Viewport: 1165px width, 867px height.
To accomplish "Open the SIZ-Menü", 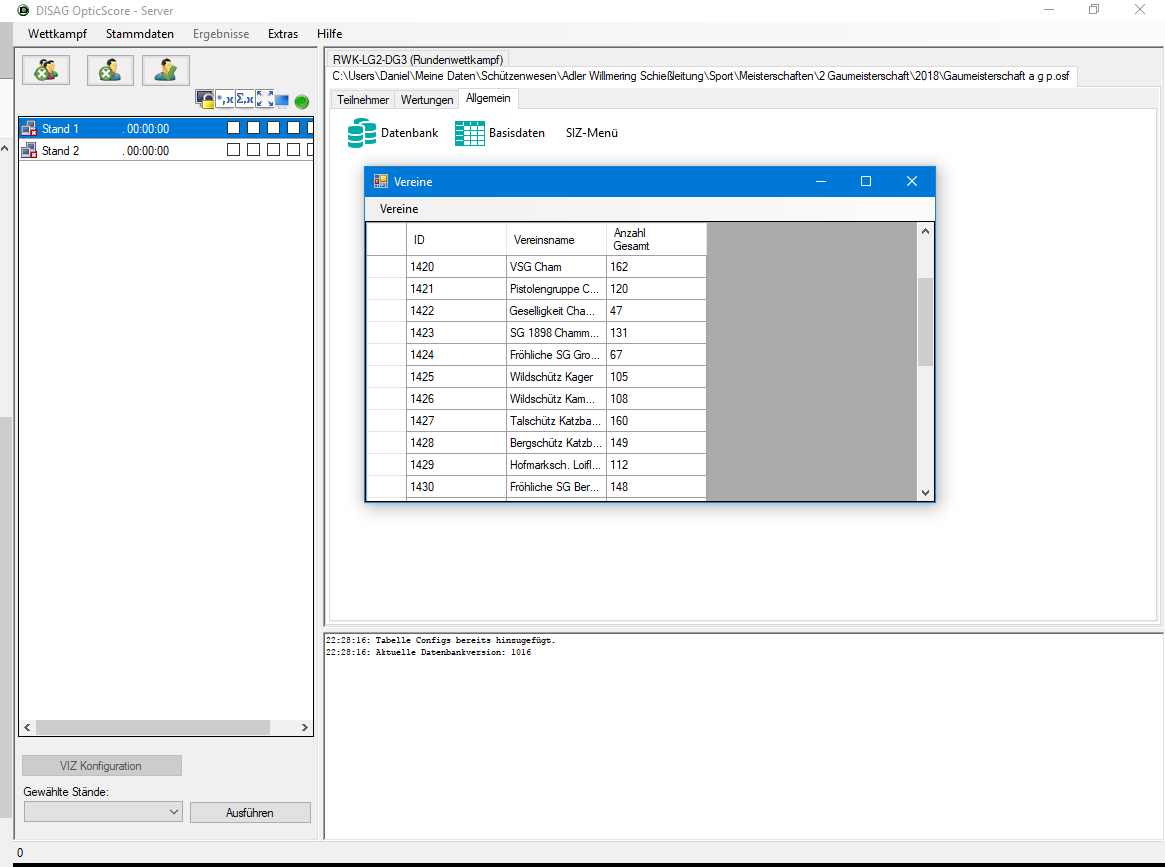I will coord(591,133).
